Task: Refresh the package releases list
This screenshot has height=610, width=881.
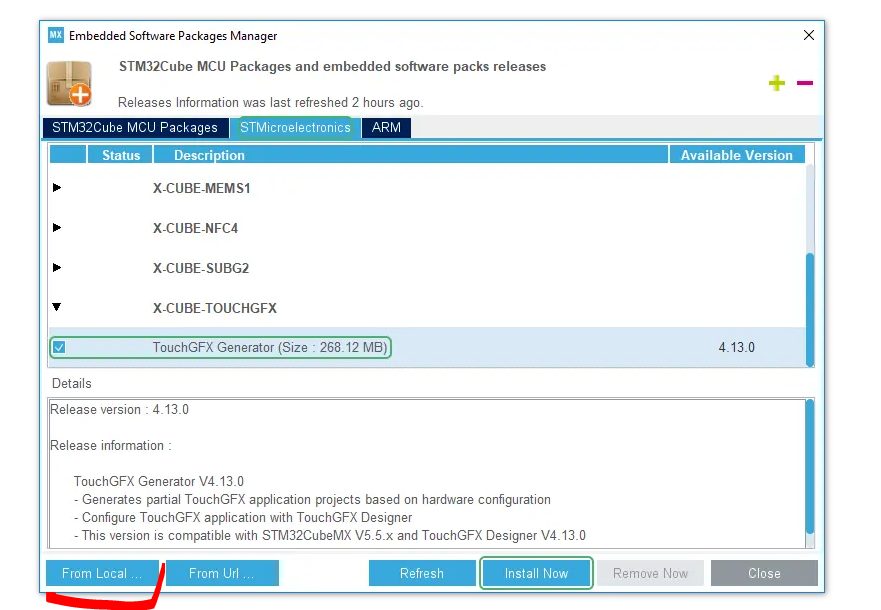Action: click(x=422, y=573)
